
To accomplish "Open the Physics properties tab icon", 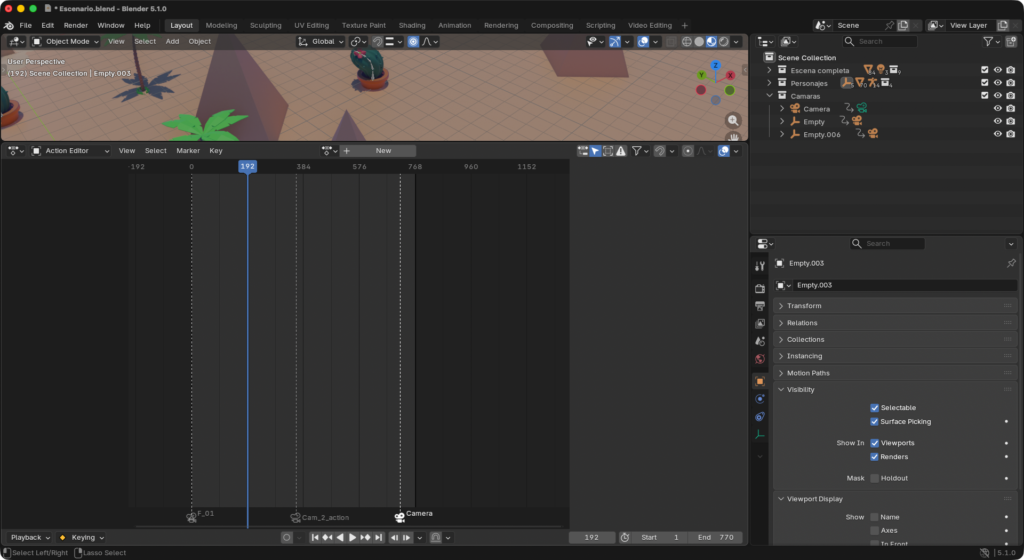I will coord(760,399).
